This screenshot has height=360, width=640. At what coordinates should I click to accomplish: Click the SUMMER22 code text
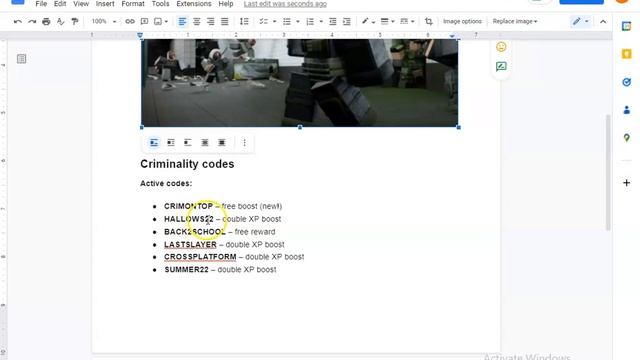pos(186,269)
